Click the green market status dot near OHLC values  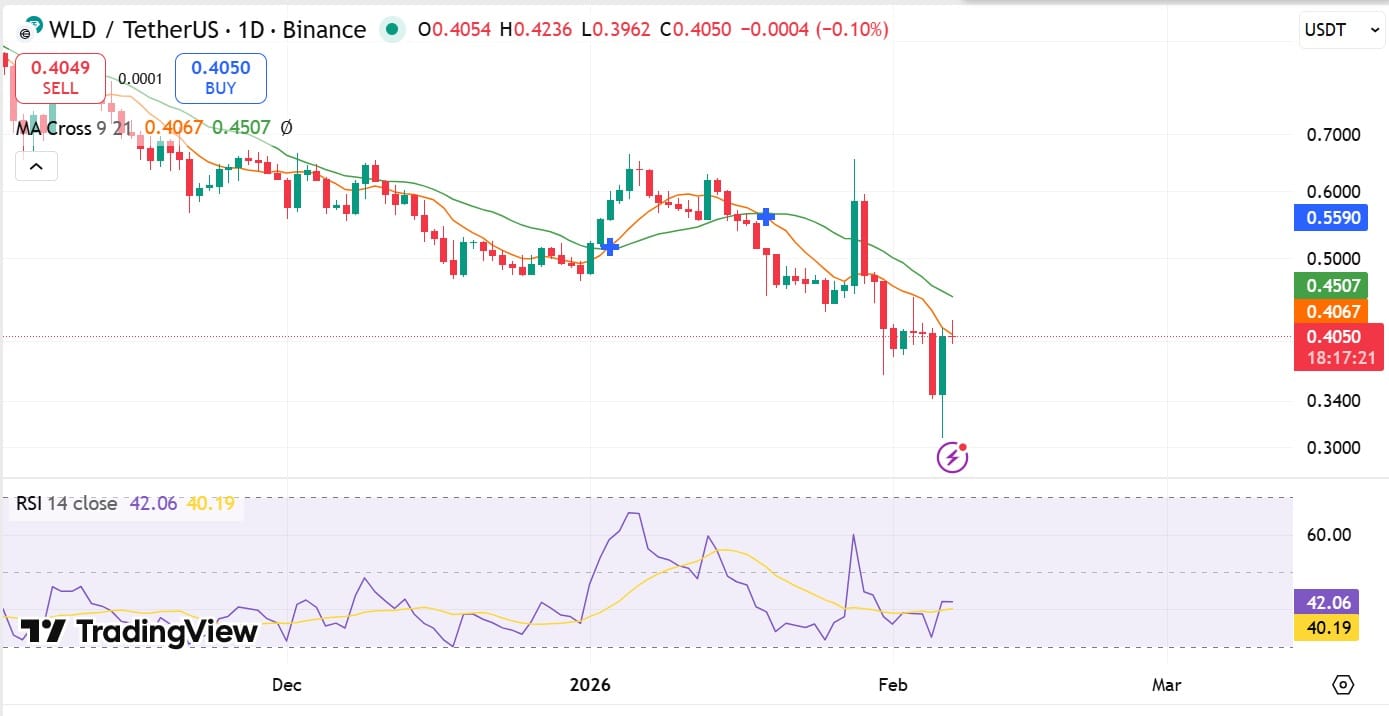coord(392,30)
